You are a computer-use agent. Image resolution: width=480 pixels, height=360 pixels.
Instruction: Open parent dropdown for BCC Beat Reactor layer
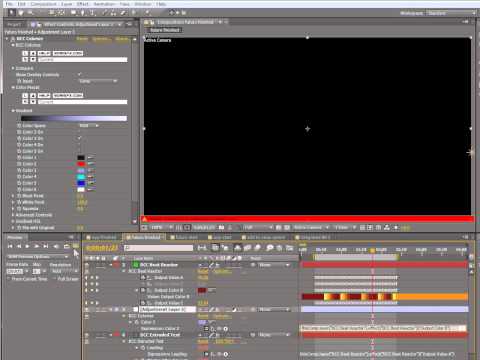[x=274, y=265]
